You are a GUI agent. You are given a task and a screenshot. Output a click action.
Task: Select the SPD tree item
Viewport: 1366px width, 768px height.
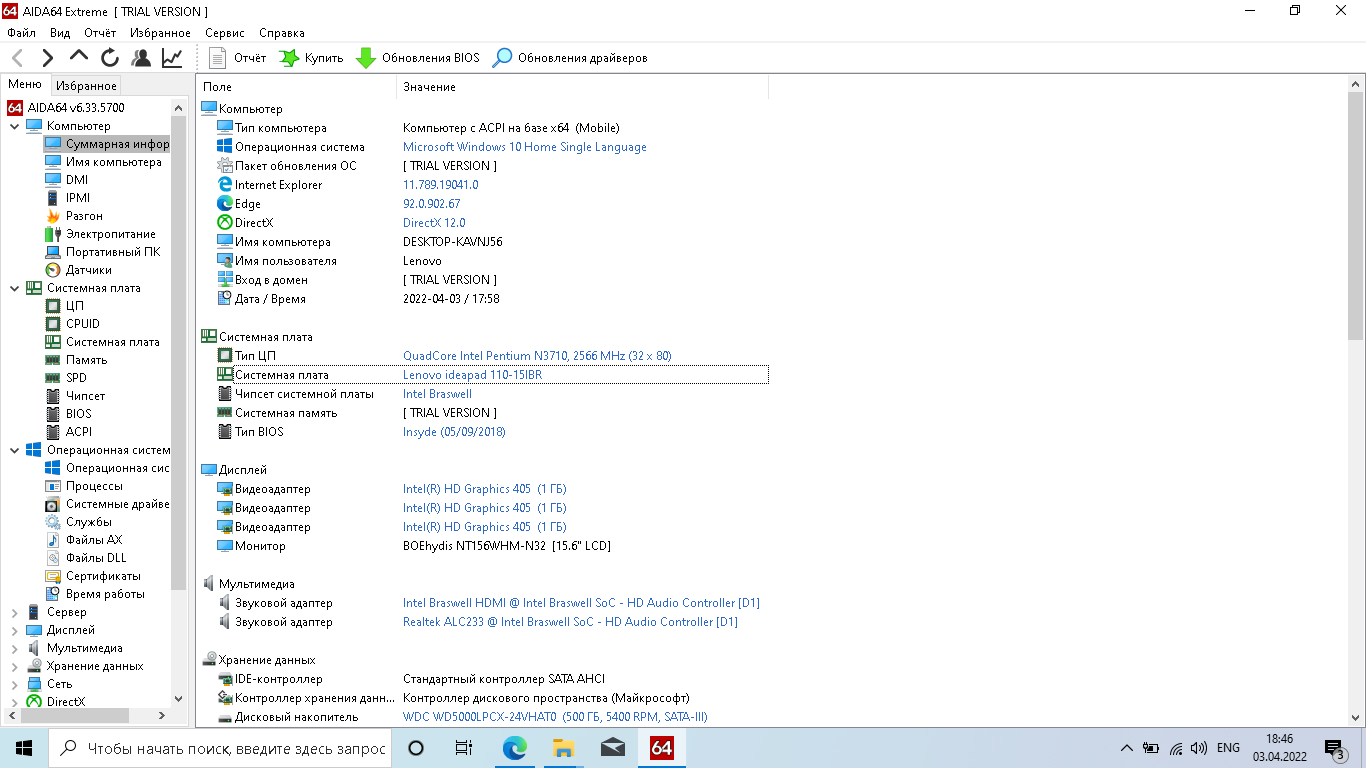[x=66, y=378]
